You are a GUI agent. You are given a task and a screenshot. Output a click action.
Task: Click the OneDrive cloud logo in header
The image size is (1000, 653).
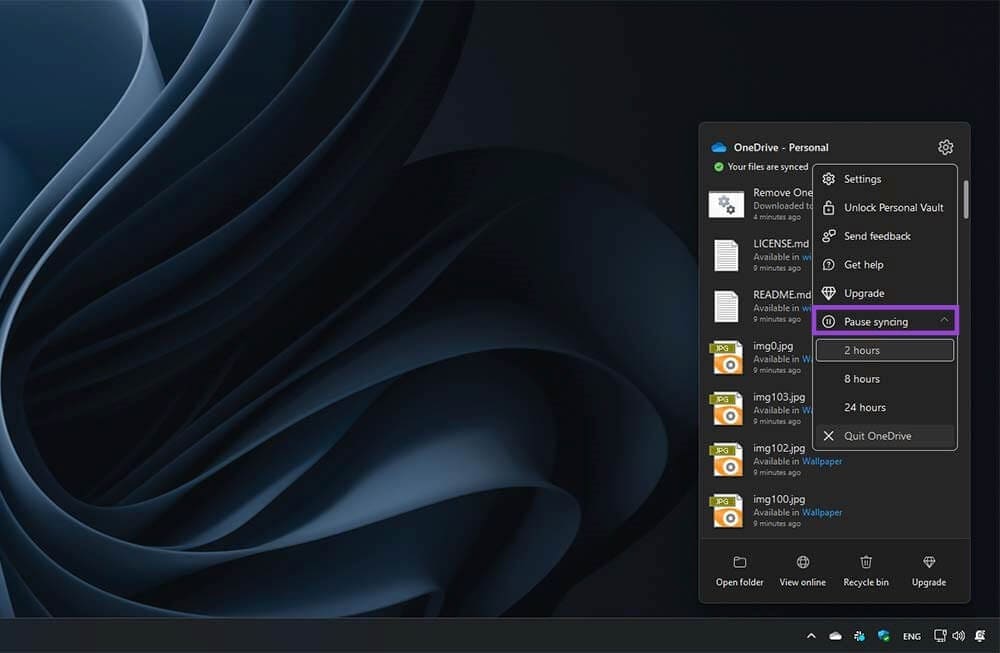(x=719, y=147)
